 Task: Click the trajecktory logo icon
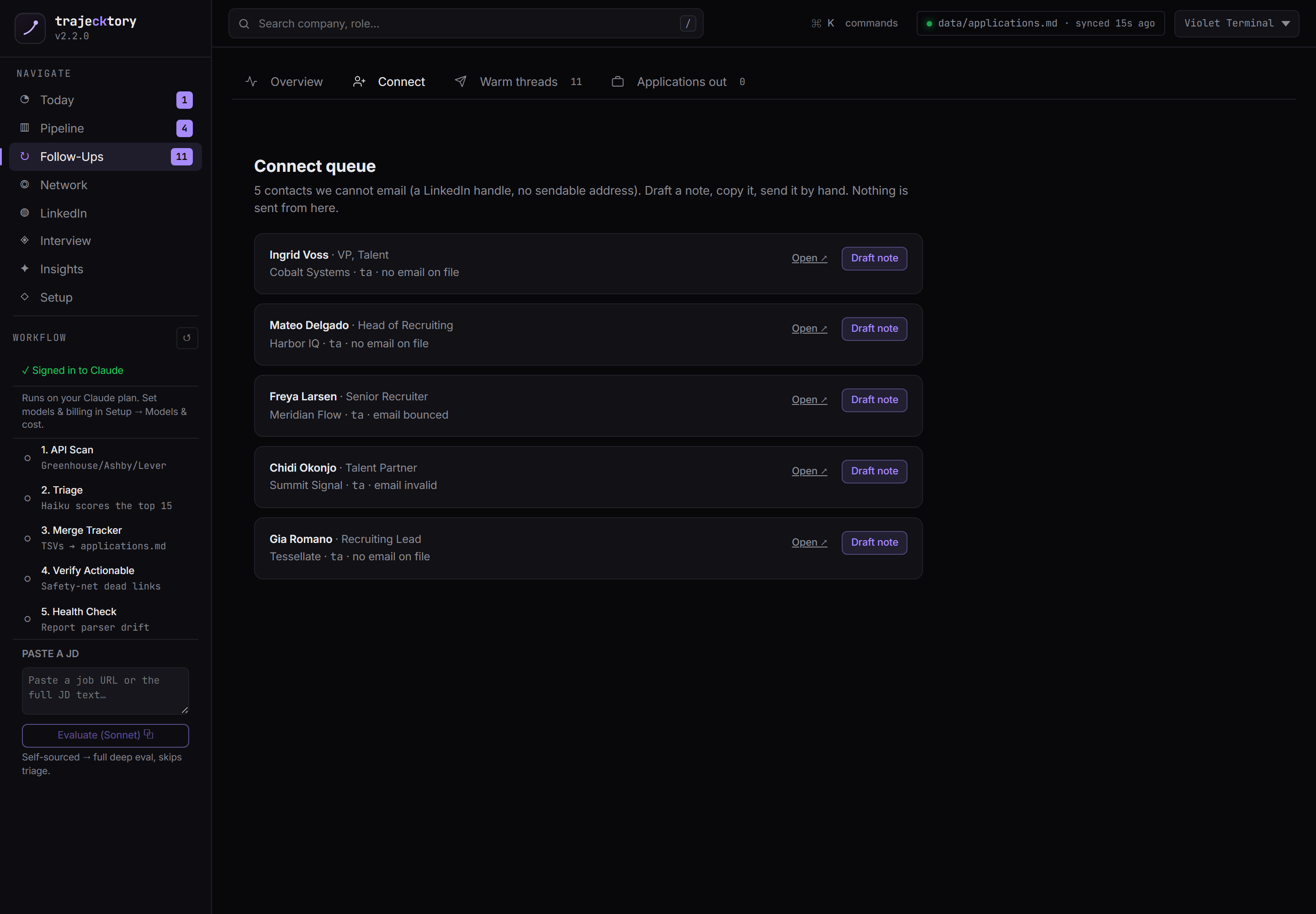click(x=30, y=28)
